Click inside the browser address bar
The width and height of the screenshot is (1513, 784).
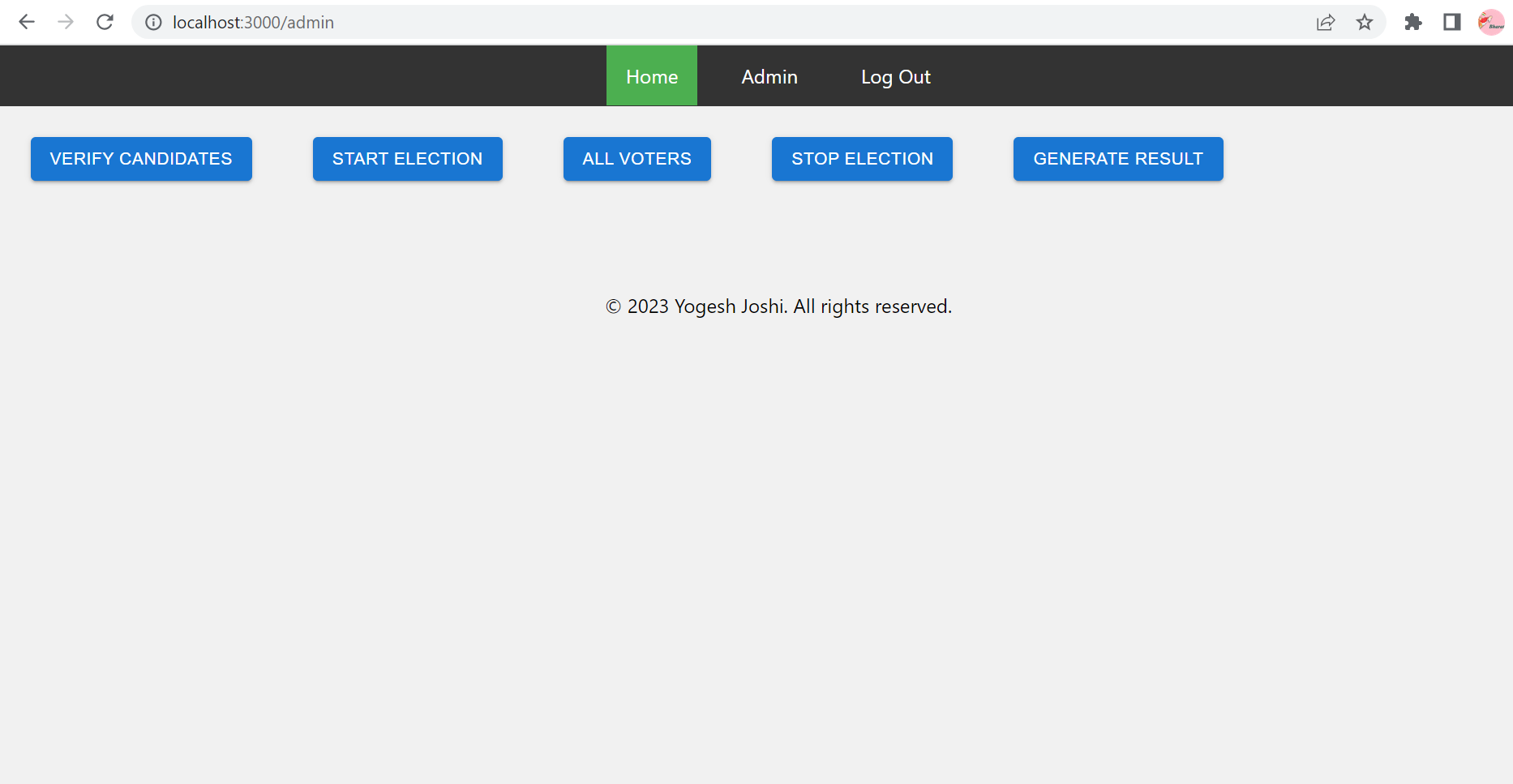point(568,23)
